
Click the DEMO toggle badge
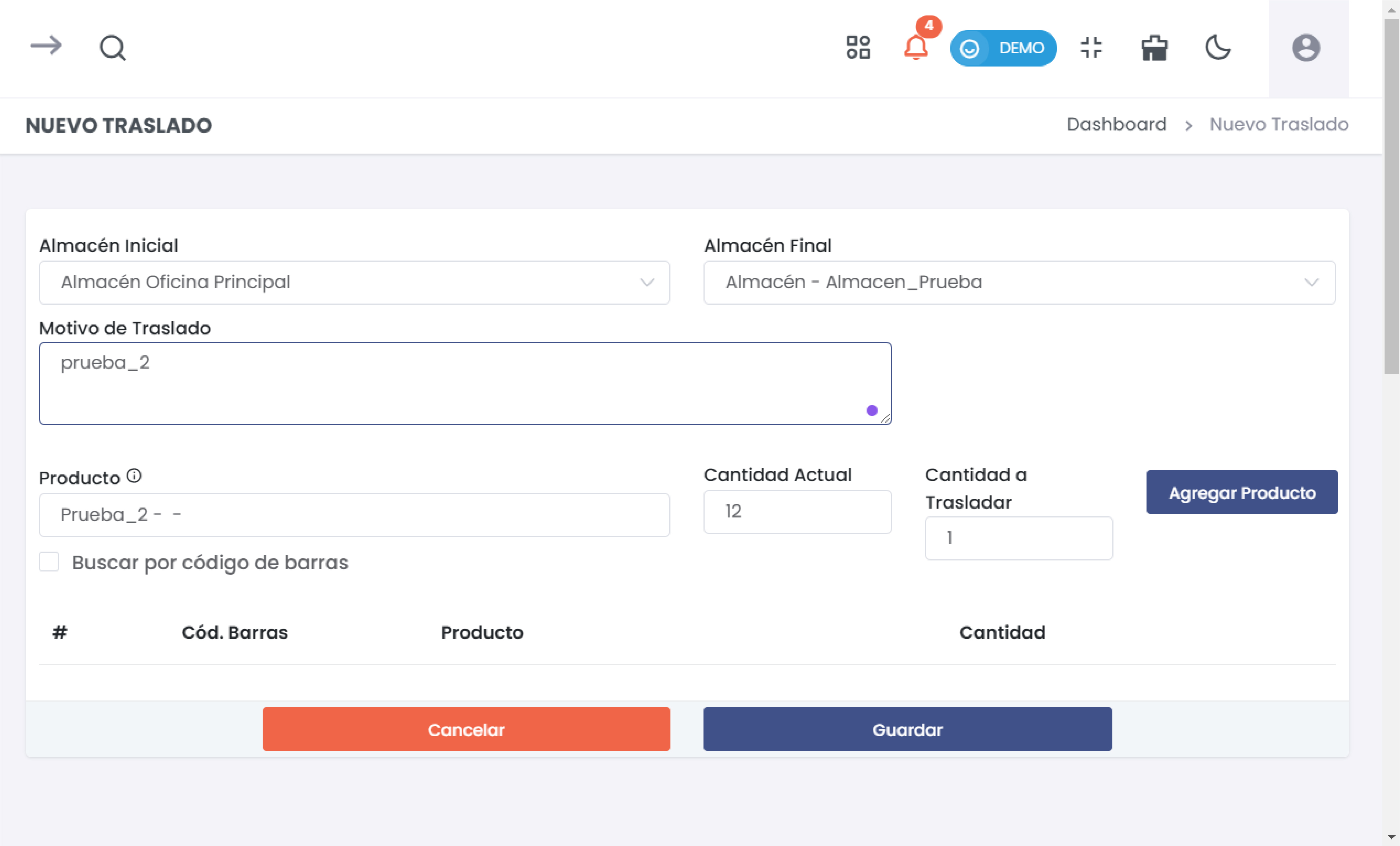pyautogui.click(x=1003, y=48)
